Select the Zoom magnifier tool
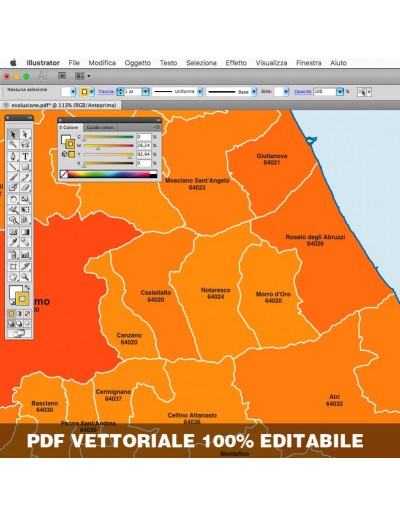This screenshot has width=400, height=517. pos(25,277)
